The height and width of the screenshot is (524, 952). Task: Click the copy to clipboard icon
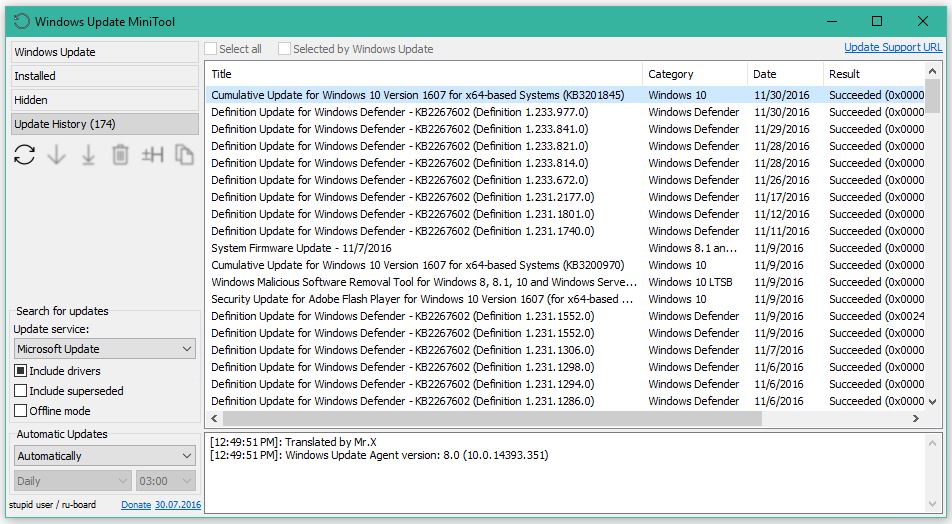184,155
